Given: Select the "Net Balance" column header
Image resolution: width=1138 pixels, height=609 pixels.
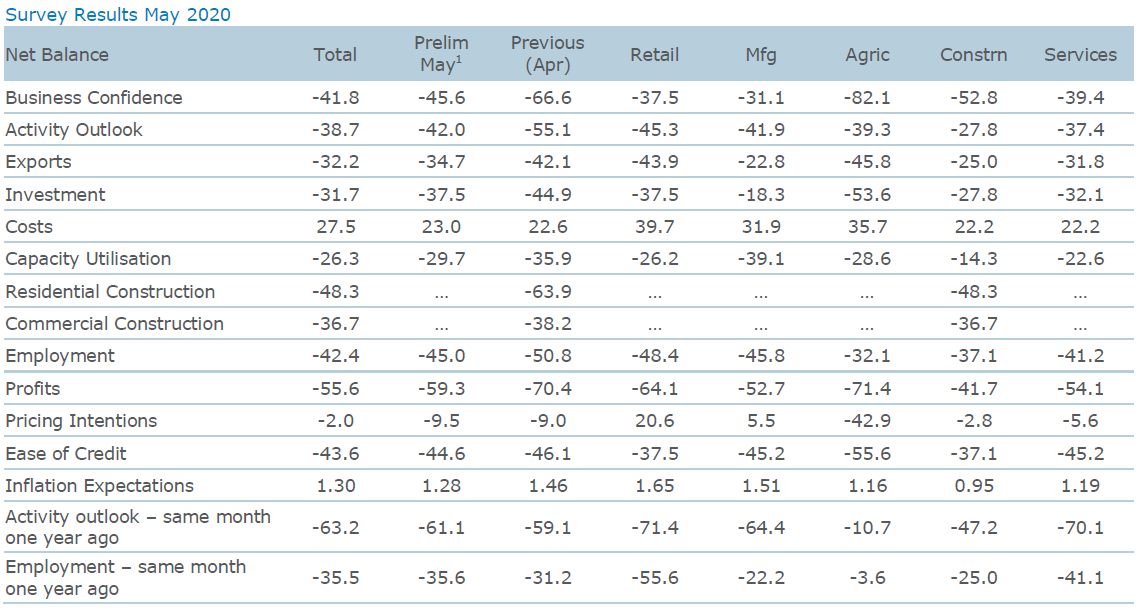Looking at the screenshot, I should [57, 55].
